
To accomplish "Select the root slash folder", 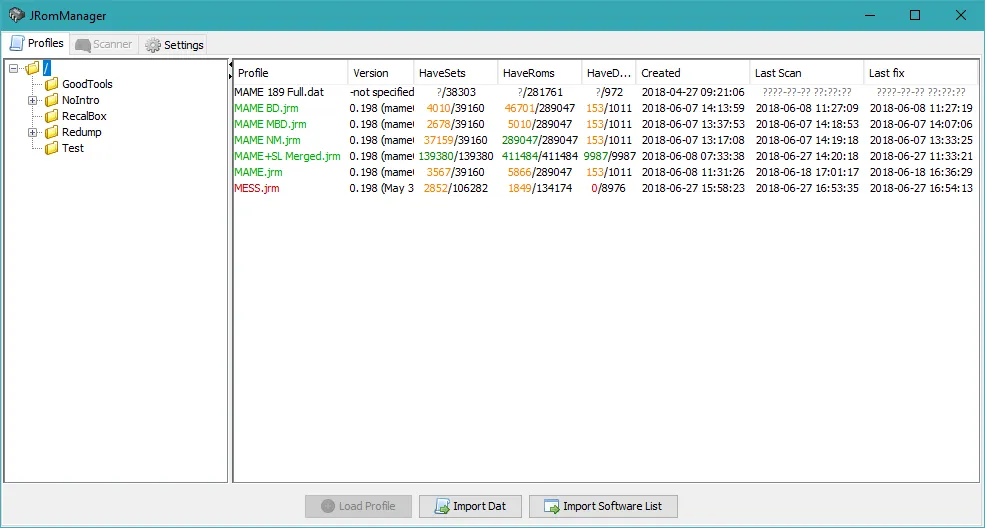I will tap(46, 68).
